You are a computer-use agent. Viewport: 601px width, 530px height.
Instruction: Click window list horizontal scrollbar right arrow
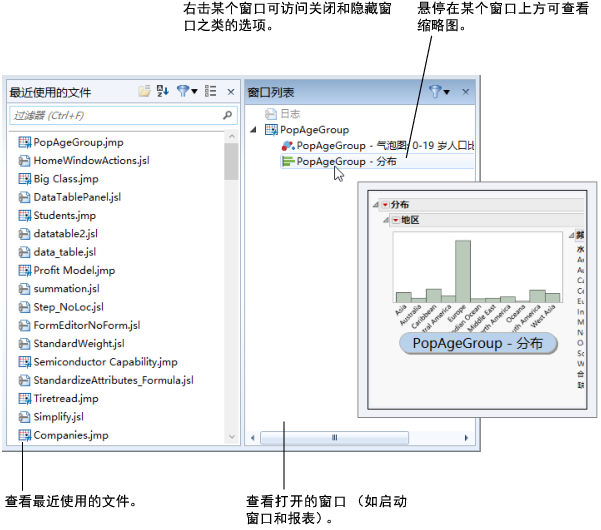[x=466, y=438]
